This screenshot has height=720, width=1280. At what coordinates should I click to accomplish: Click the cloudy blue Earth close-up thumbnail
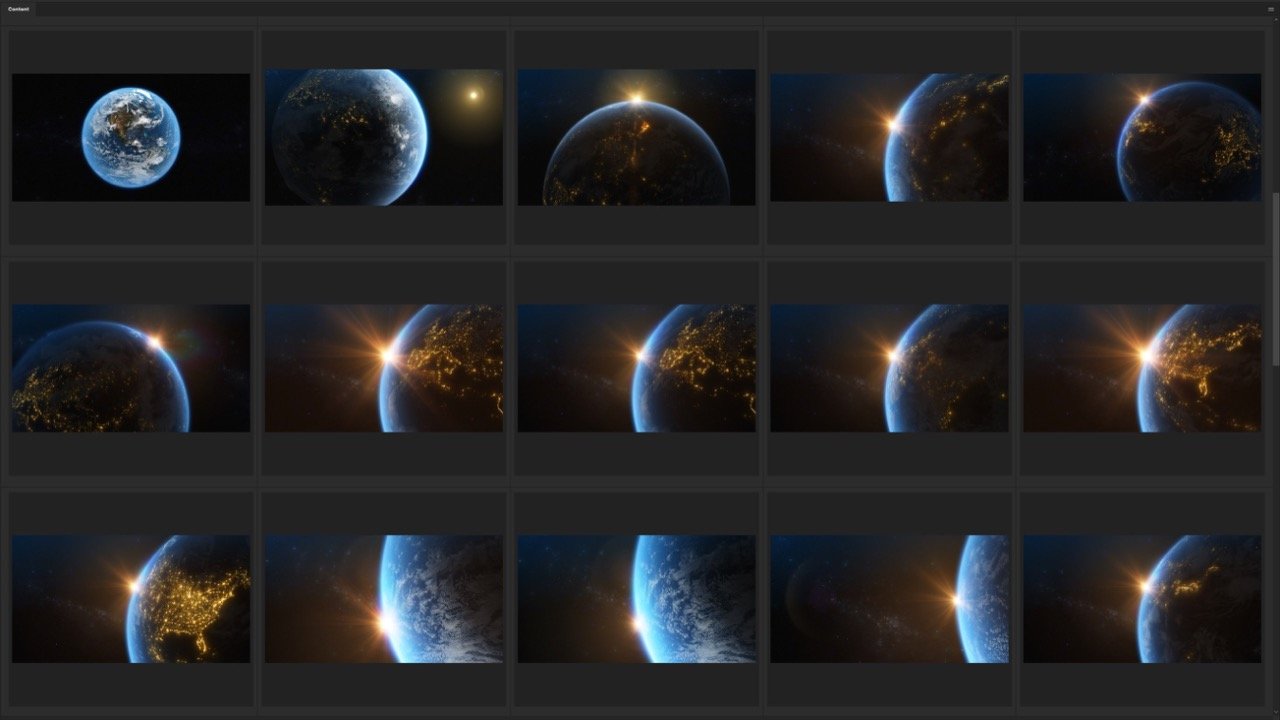click(637, 600)
